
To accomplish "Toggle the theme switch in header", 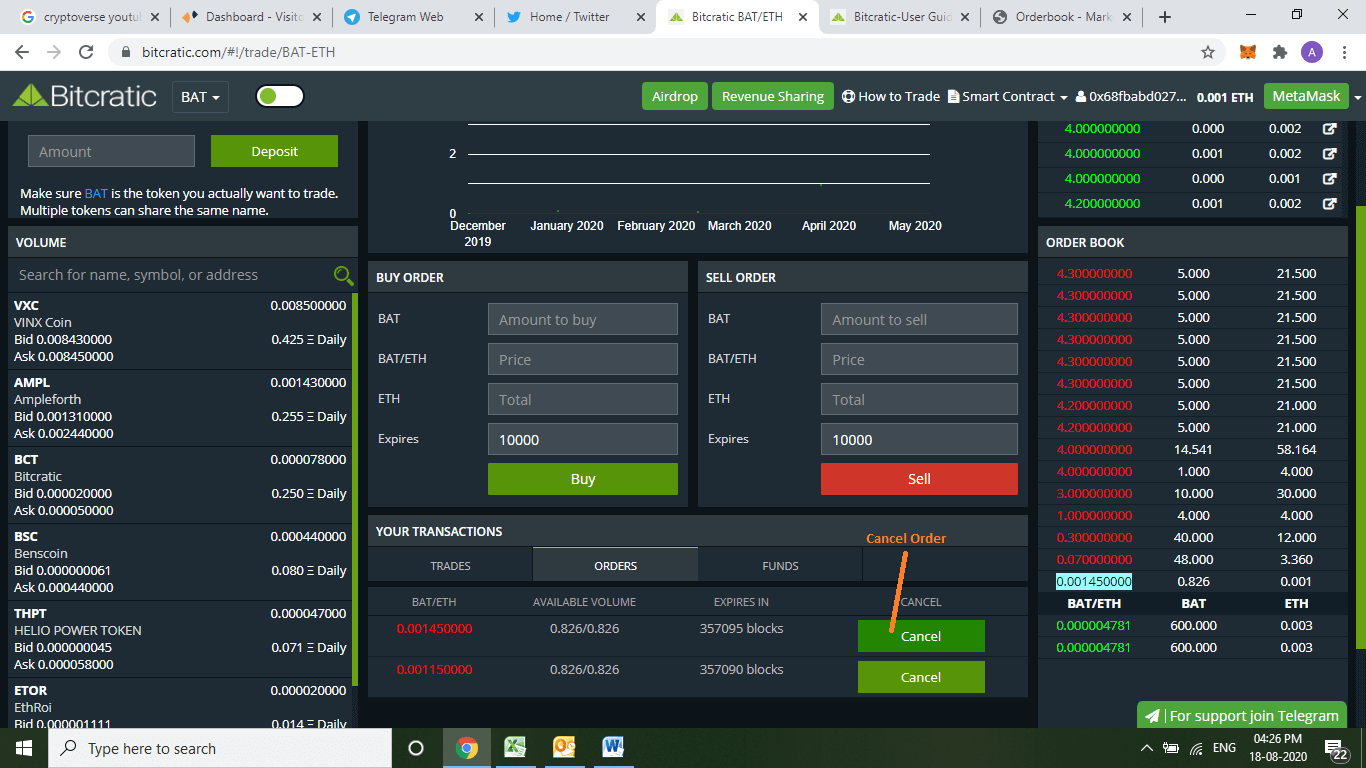I will click(x=280, y=96).
